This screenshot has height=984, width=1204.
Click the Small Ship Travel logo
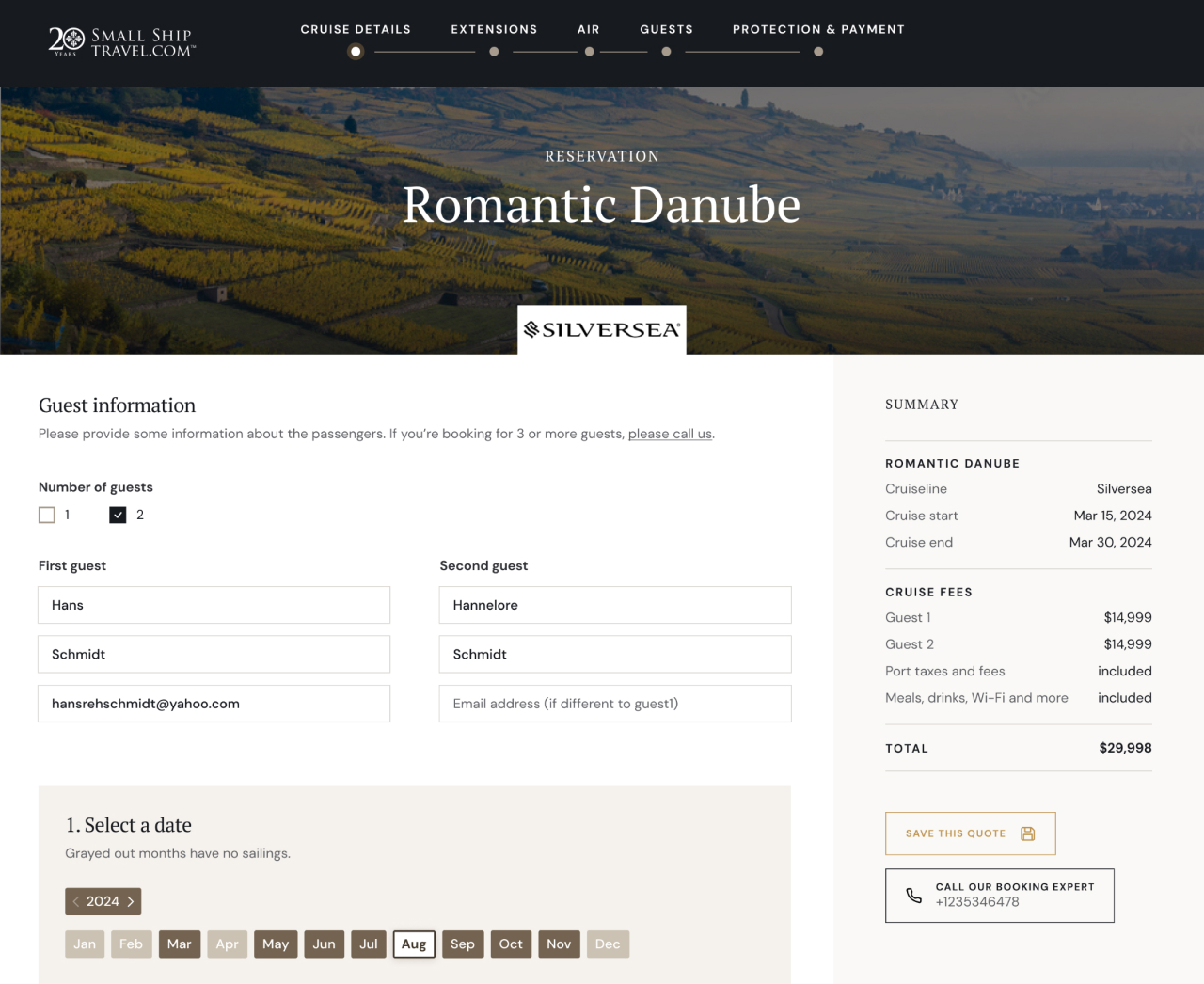coord(120,42)
